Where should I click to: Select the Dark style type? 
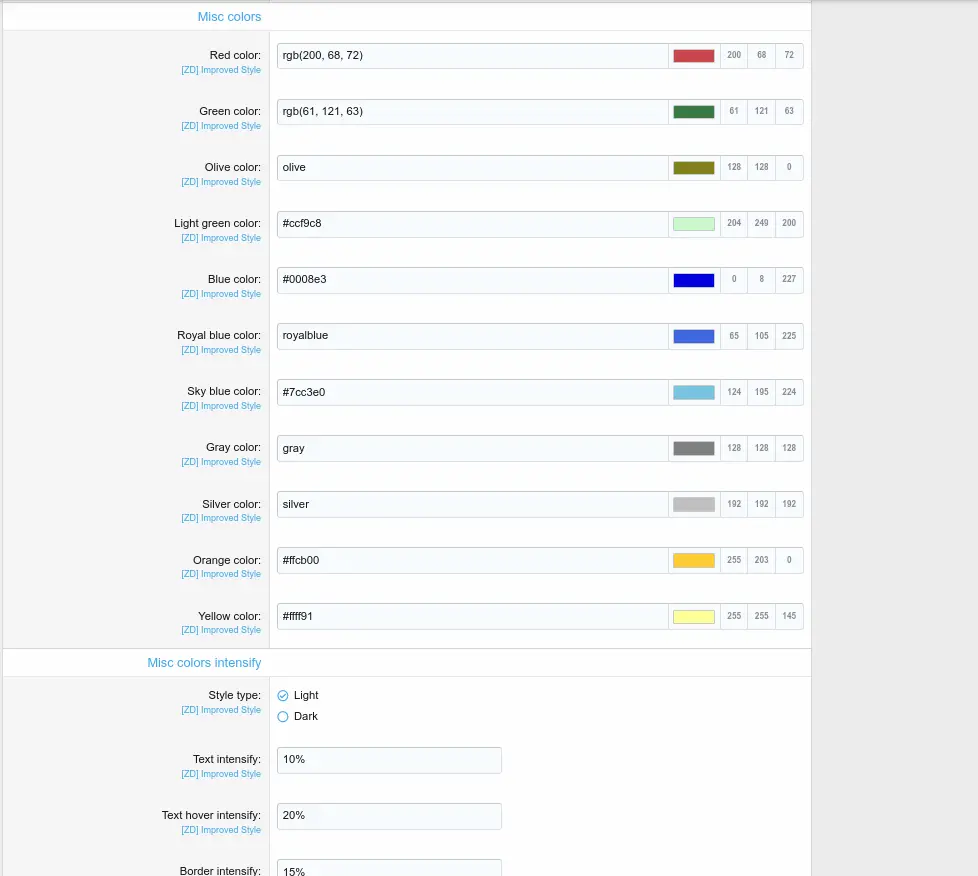coord(283,716)
